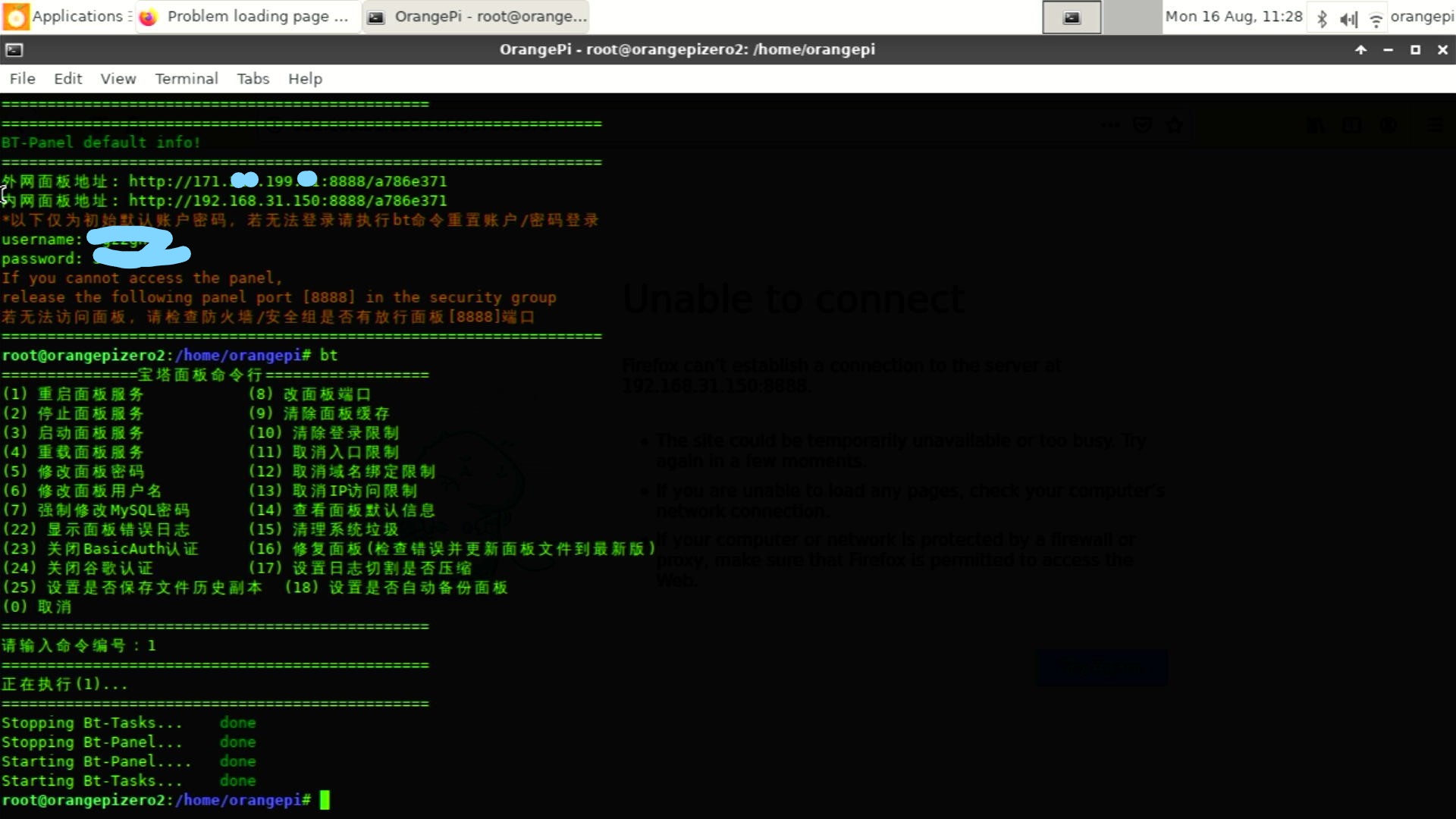This screenshot has width=1456, height=819.
Task: Click the Bluetooth tray icon
Action: 1322,18
